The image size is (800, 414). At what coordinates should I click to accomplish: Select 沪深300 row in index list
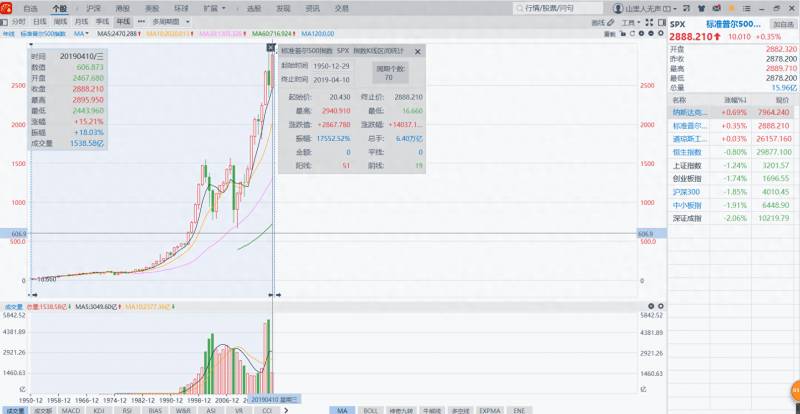[x=733, y=192]
